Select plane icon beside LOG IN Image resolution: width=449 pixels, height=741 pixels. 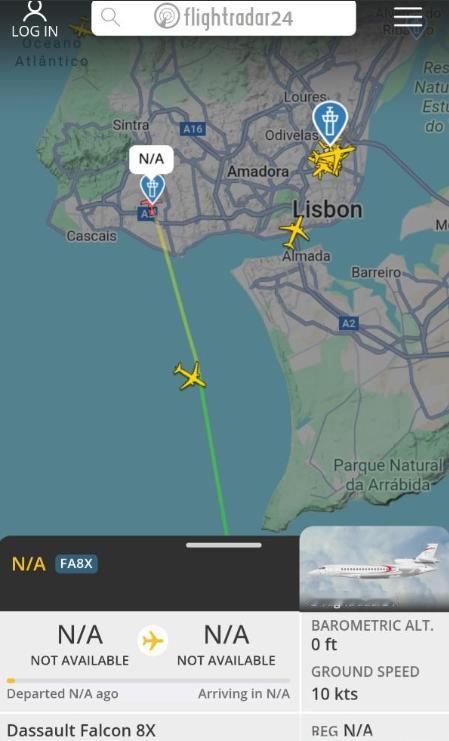point(81,27)
